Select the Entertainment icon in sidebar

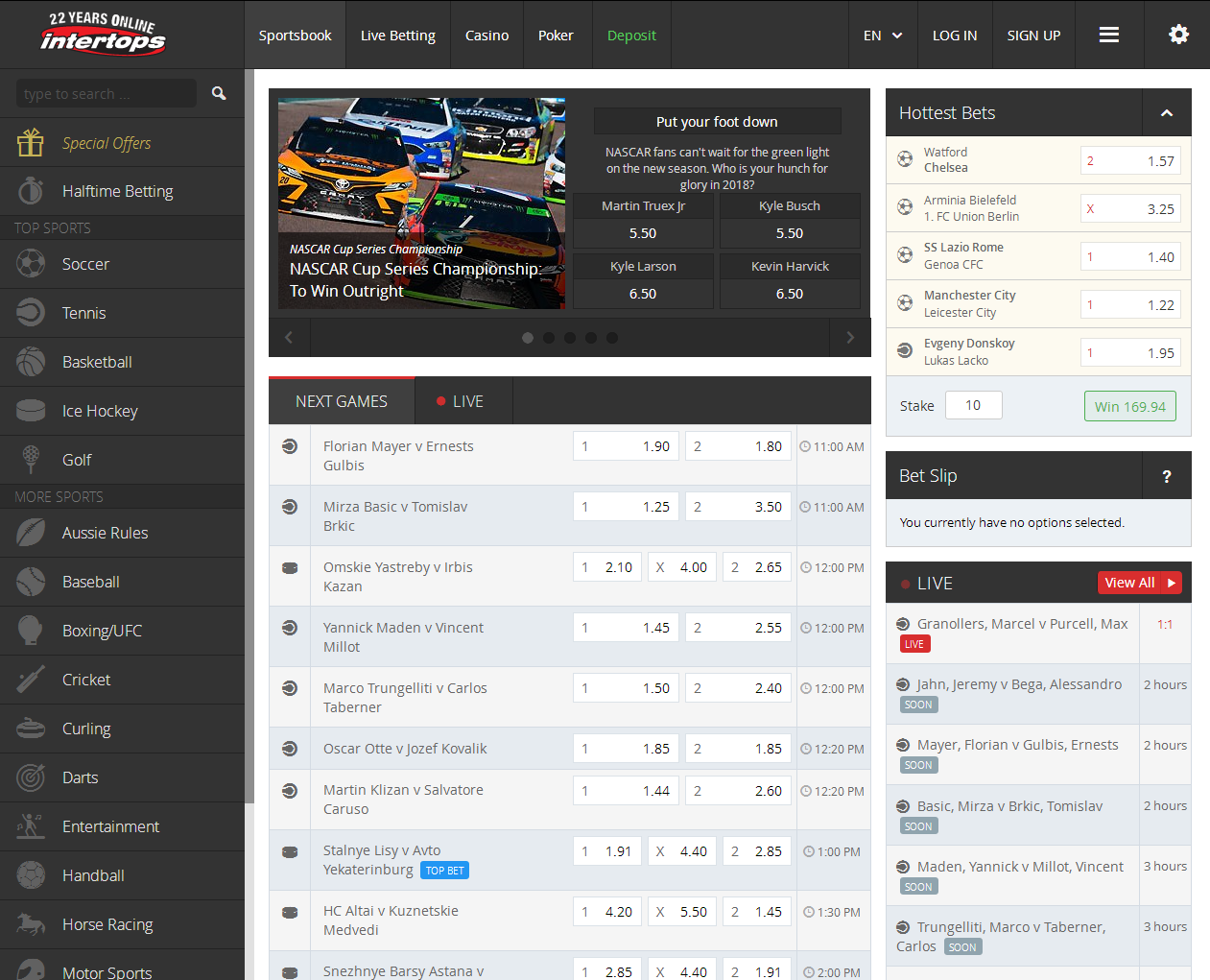pos(31,826)
